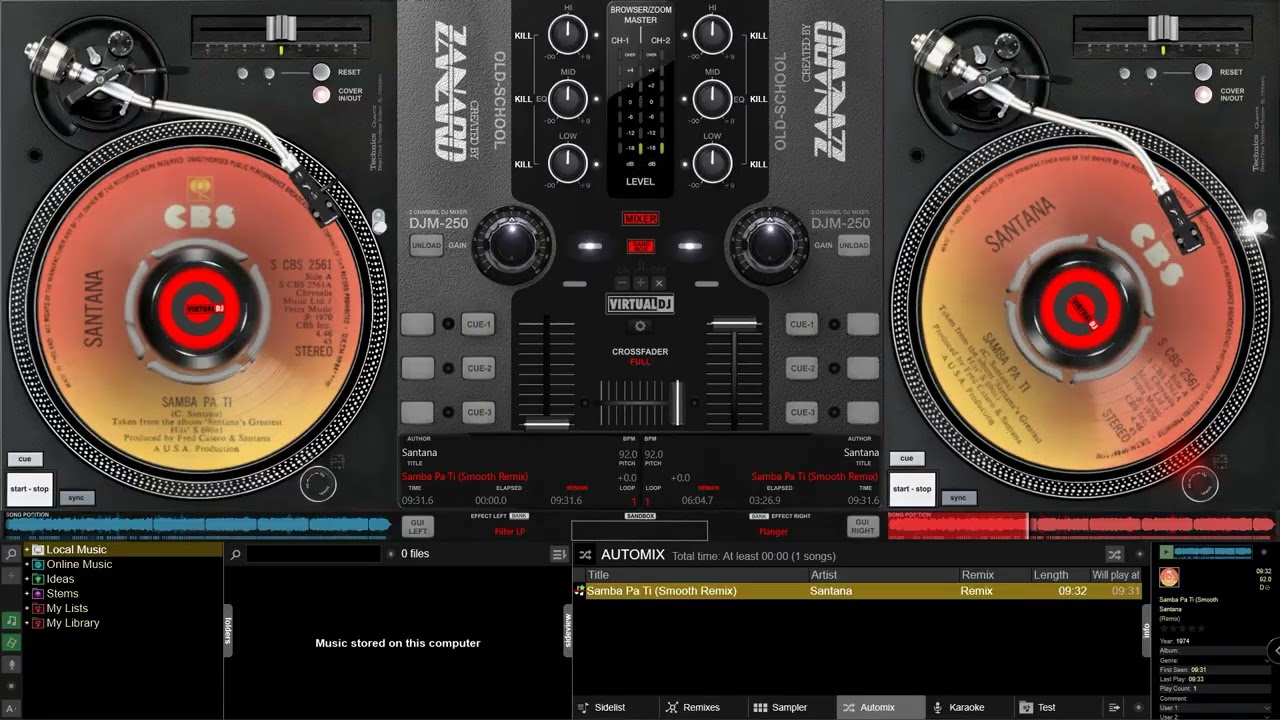This screenshot has height=720, width=1280.
Task: Click the right deck cue button
Action: 906,459
